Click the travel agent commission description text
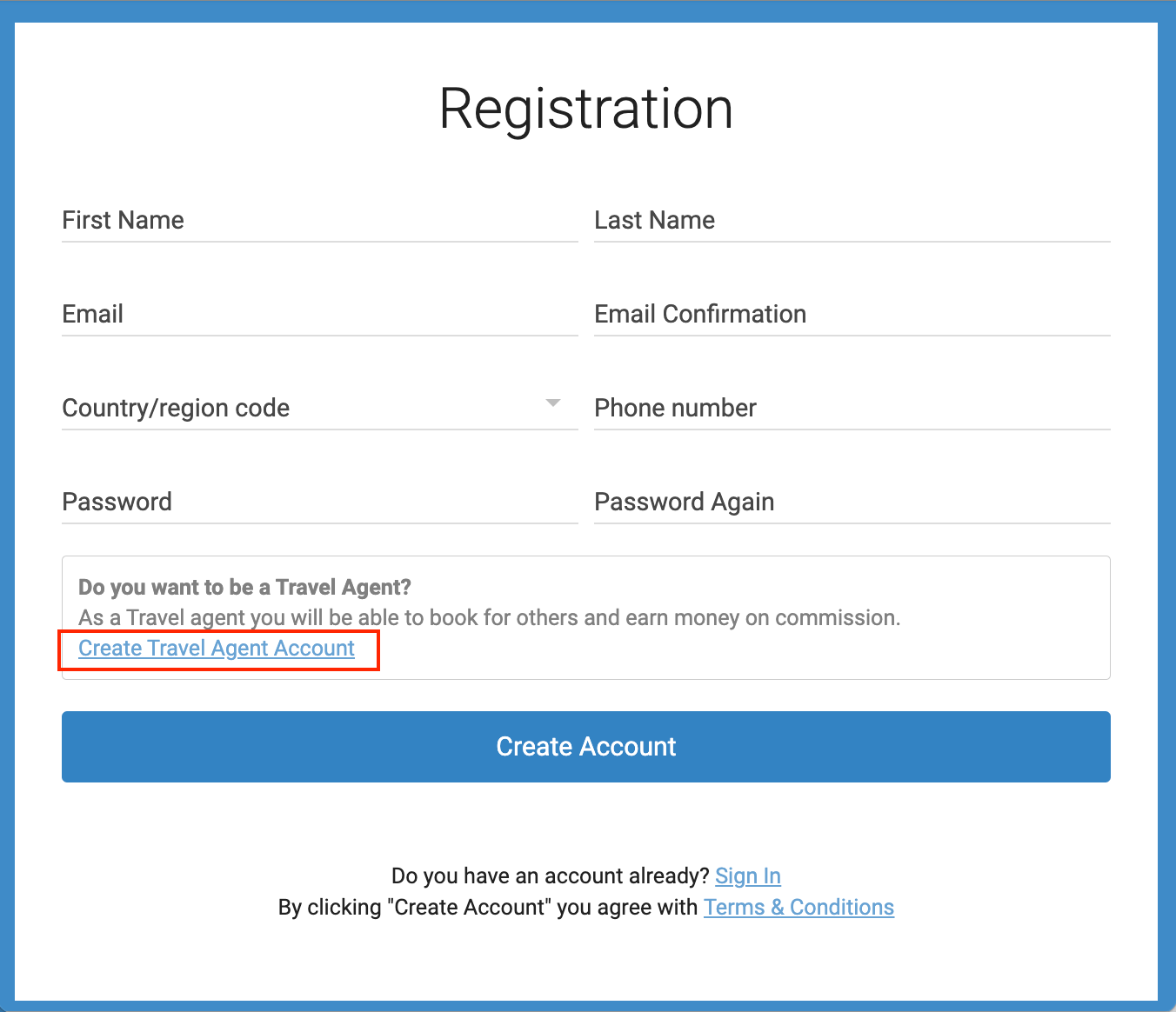This screenshot has width=1176, height=1012. click(489, 618)
